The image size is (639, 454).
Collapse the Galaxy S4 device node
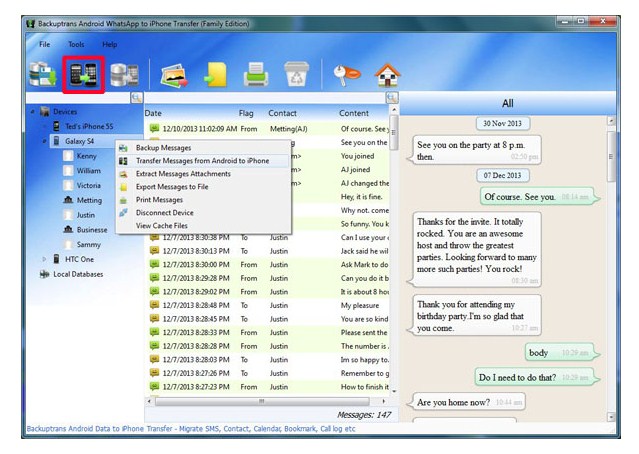pos(44,142)
